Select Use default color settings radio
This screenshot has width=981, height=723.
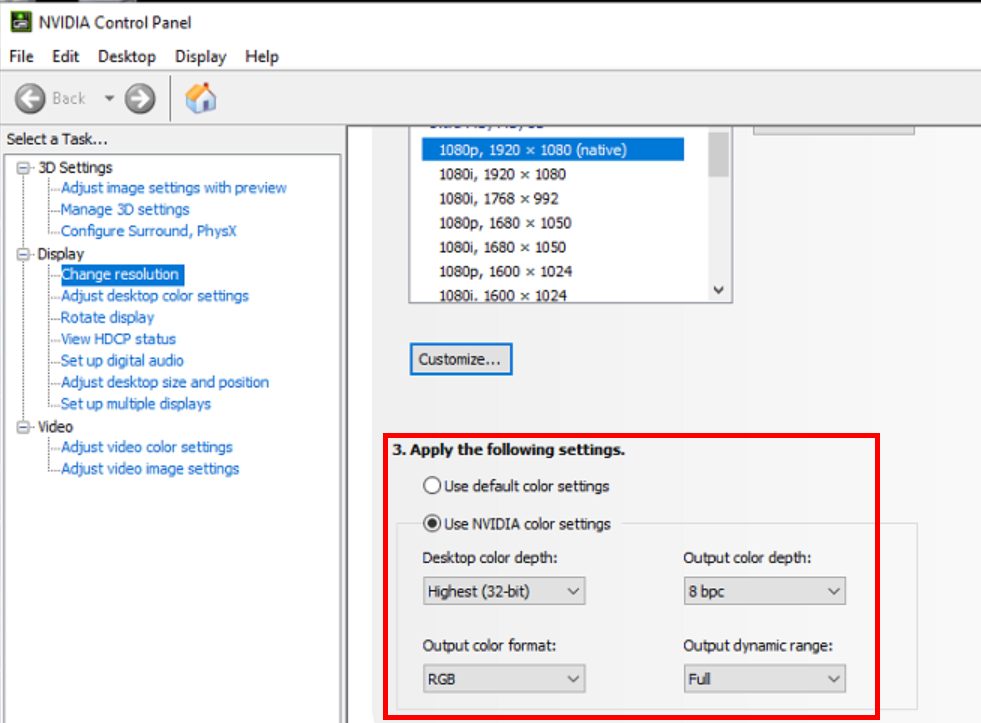[432, 486]
